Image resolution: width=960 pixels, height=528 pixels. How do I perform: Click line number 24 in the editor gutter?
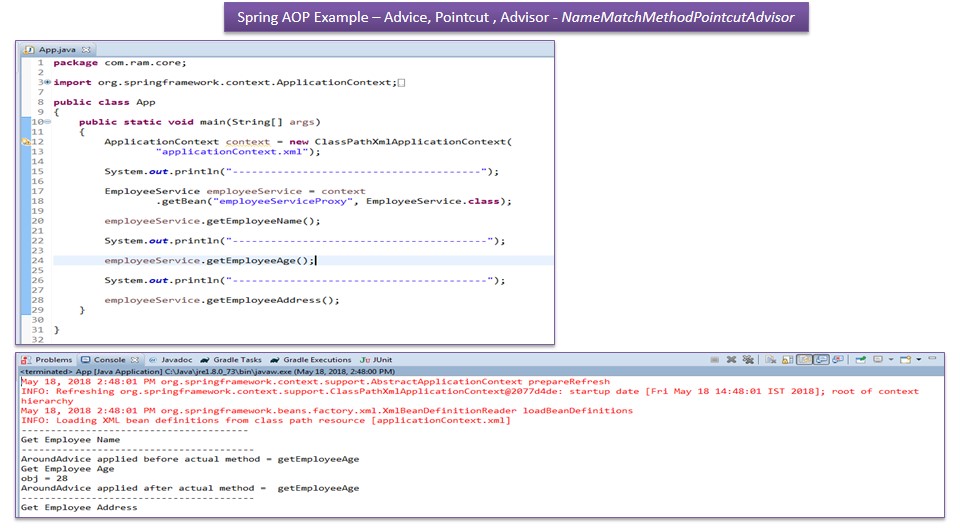(x=37, y=260)
